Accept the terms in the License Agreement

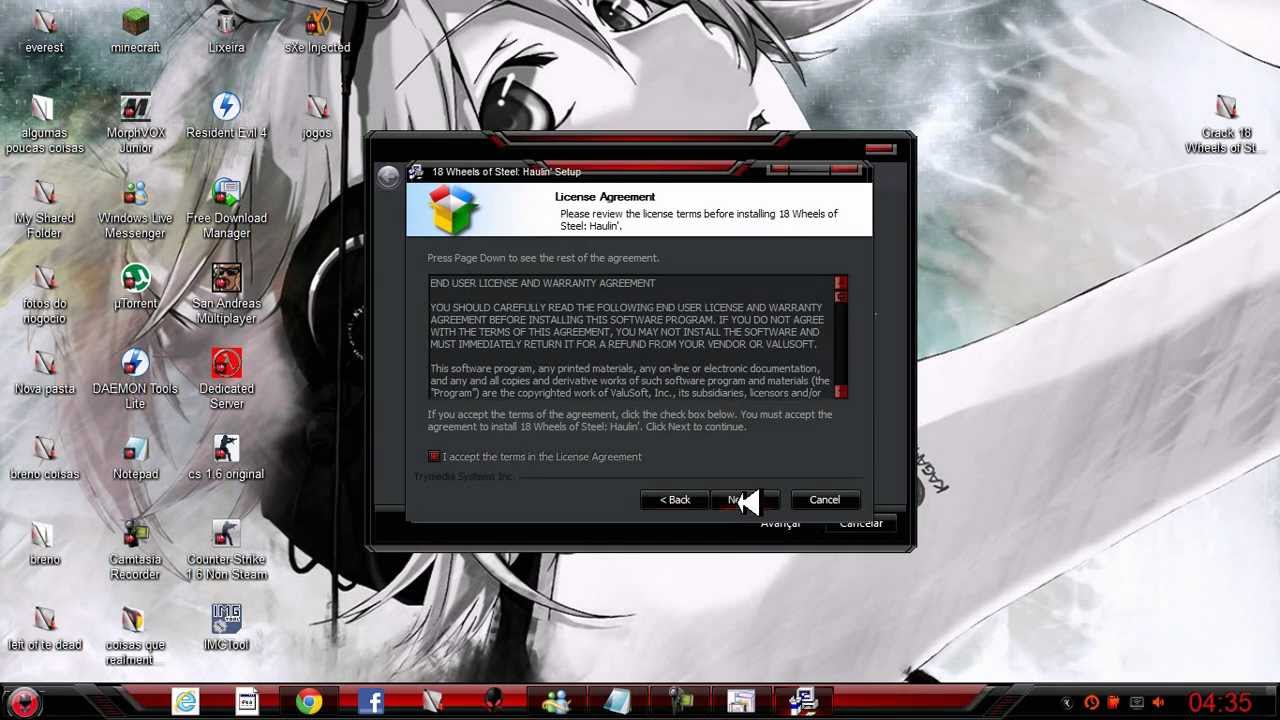pos(434,457)
